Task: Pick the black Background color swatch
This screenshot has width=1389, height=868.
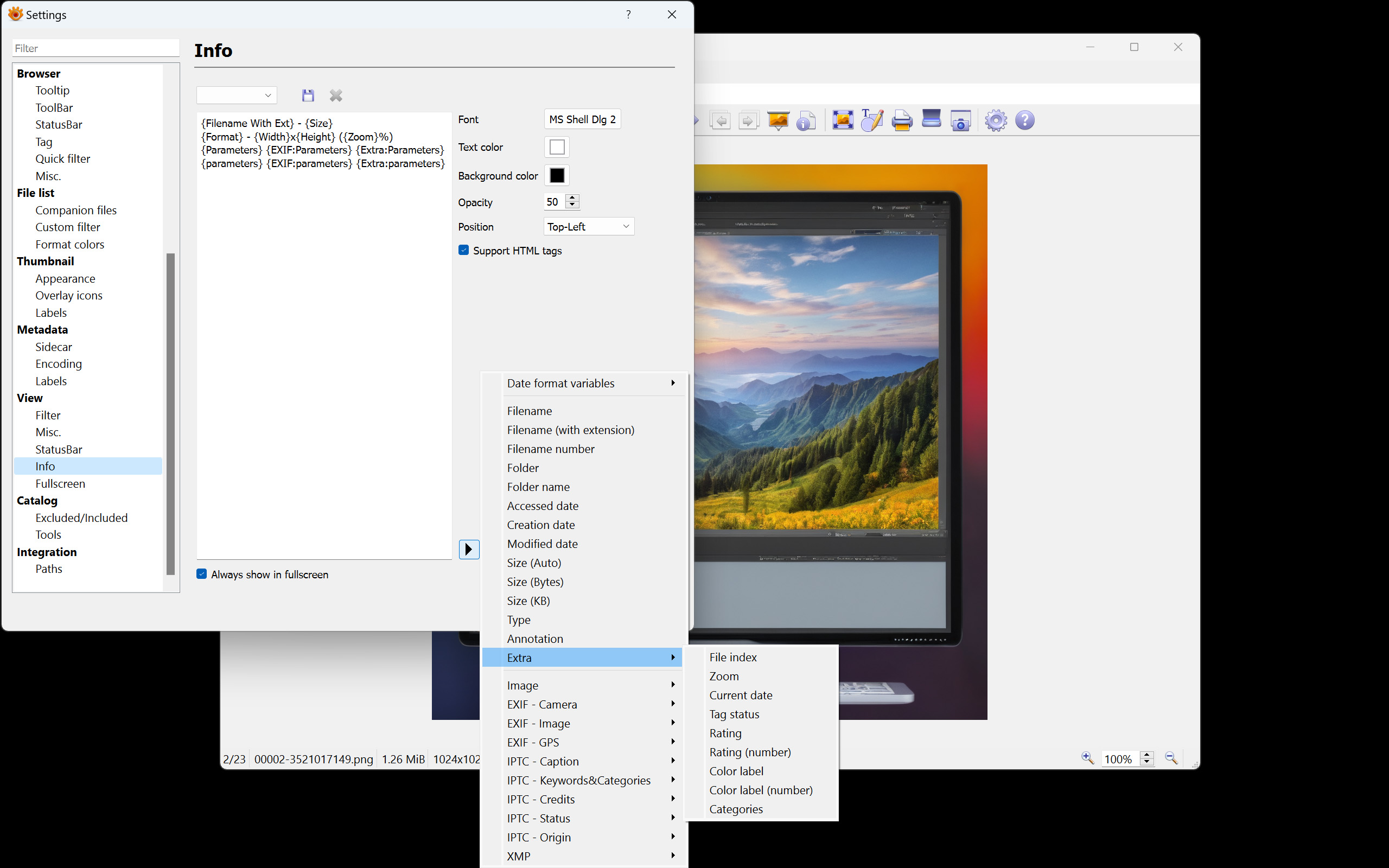Action: point(557,175)
